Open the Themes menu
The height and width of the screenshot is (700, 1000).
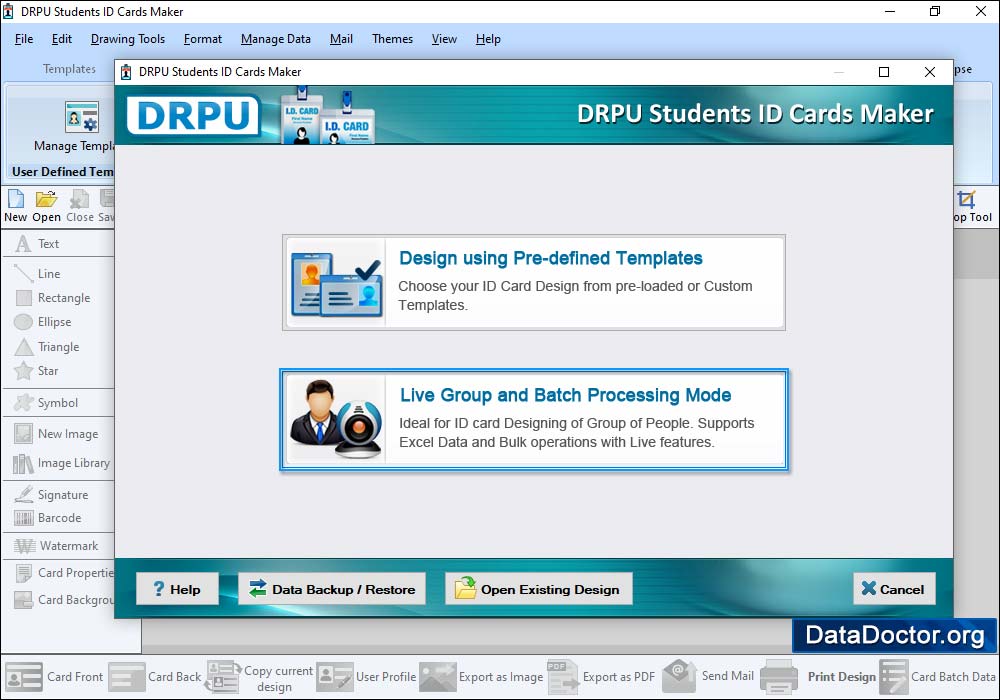click(392, 39)
